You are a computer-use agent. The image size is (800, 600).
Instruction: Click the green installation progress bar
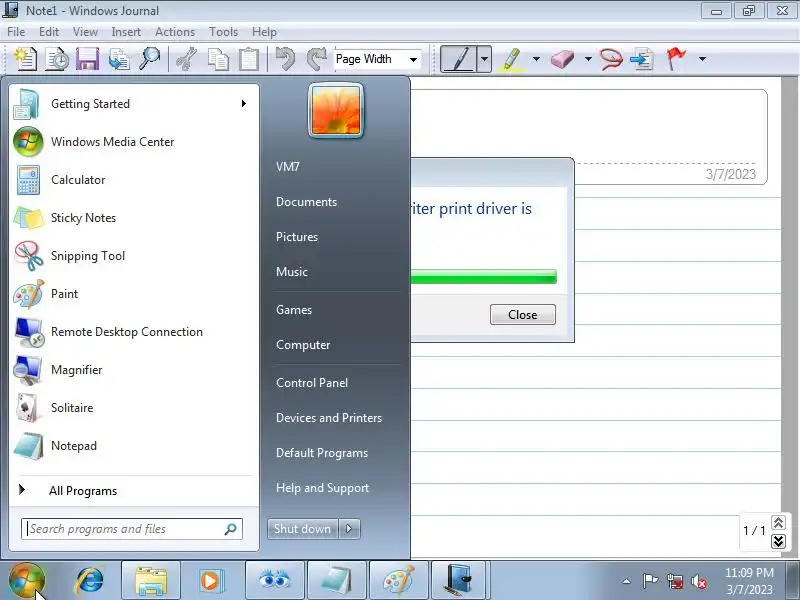point(484,277)
